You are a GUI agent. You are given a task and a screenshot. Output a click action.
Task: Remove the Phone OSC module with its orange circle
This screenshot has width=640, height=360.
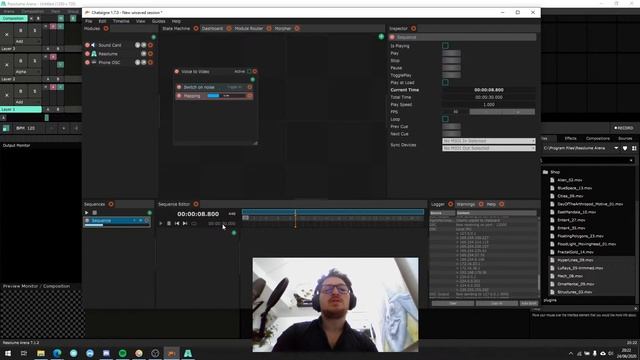[151, 62]
